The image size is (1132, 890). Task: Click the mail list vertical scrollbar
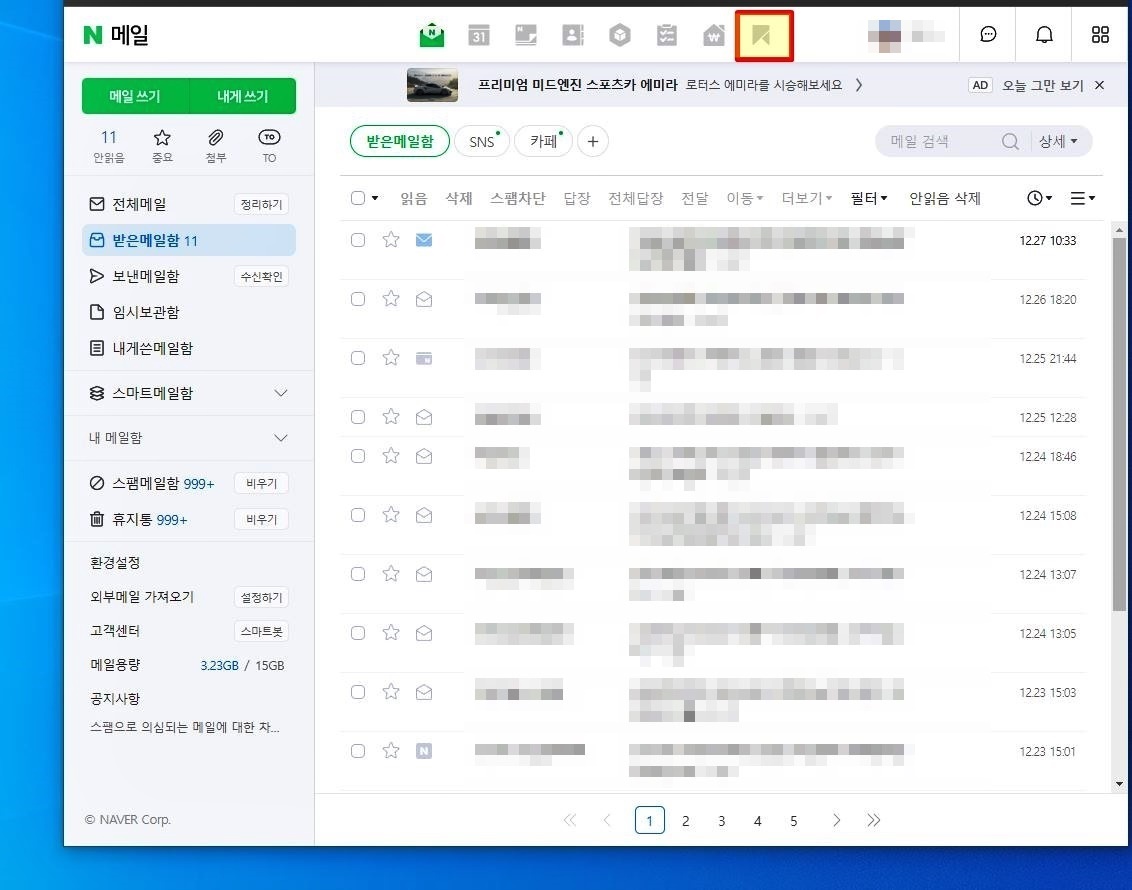click(1119, 424)
